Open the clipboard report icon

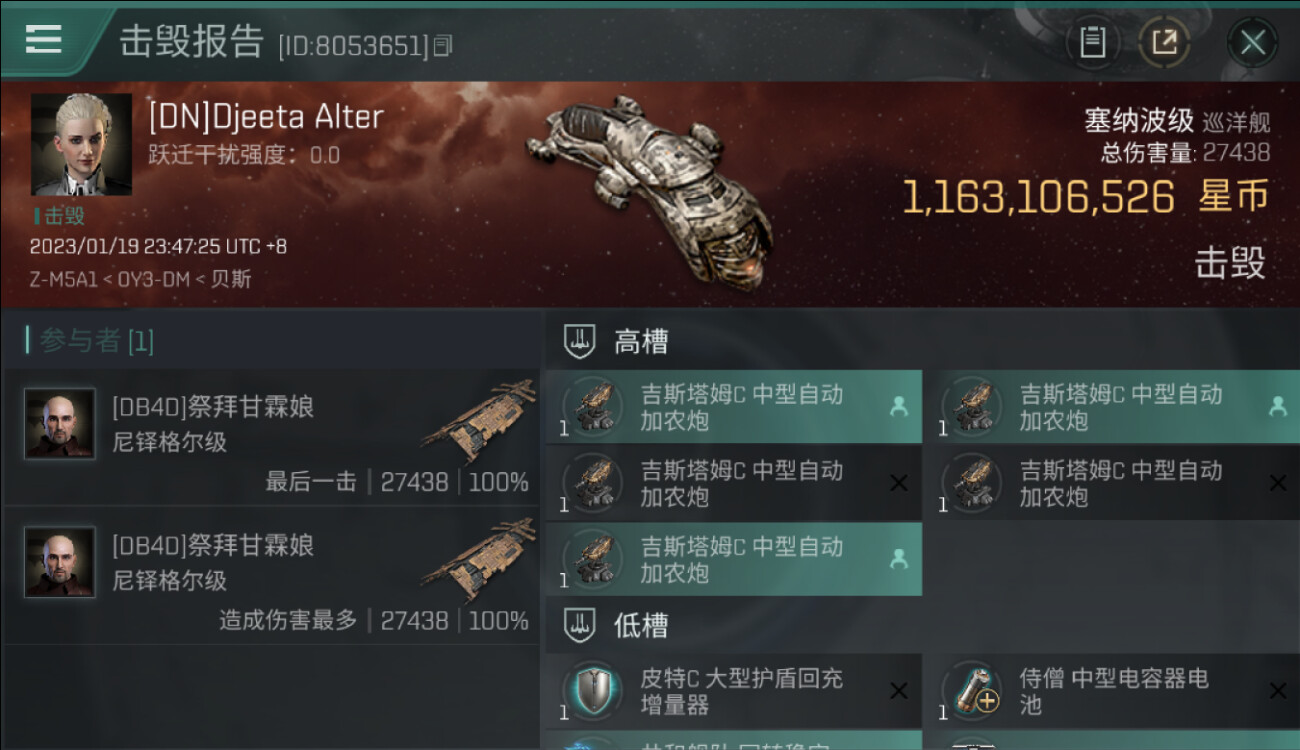(1092, 42)
